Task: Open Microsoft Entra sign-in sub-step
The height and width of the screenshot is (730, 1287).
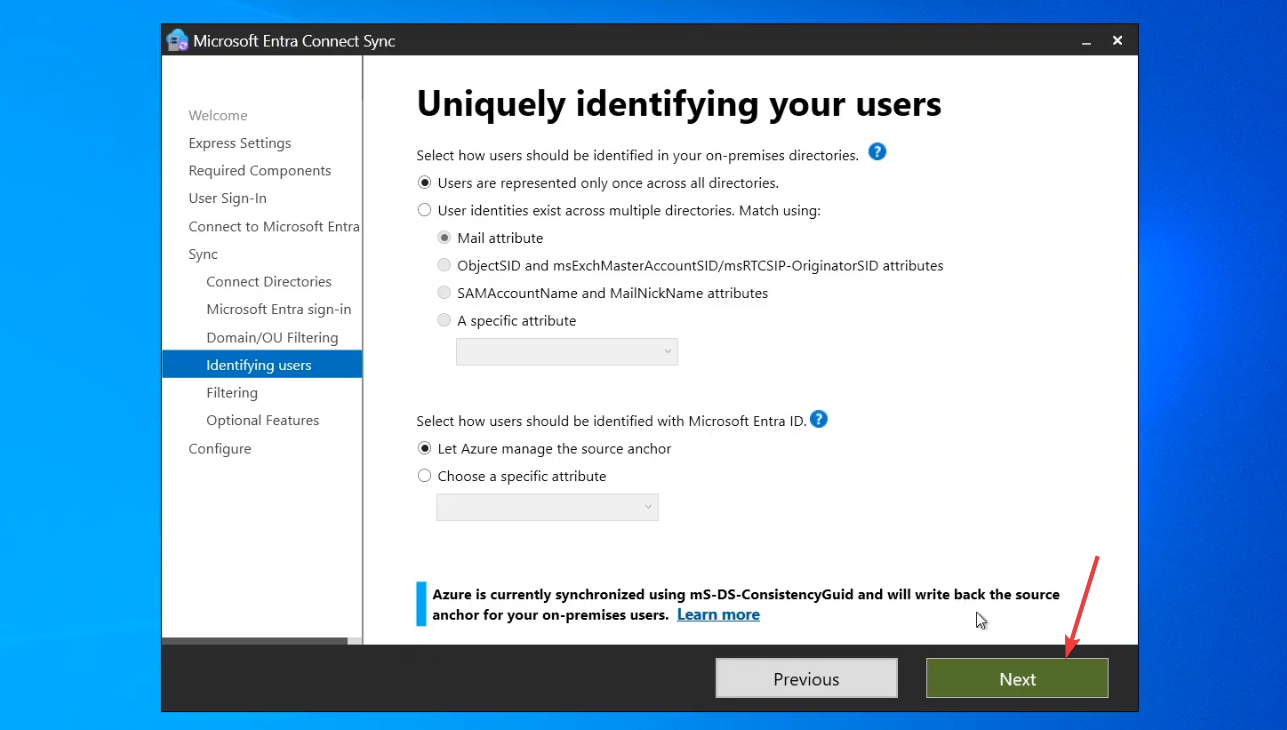Action: (279, 309)
